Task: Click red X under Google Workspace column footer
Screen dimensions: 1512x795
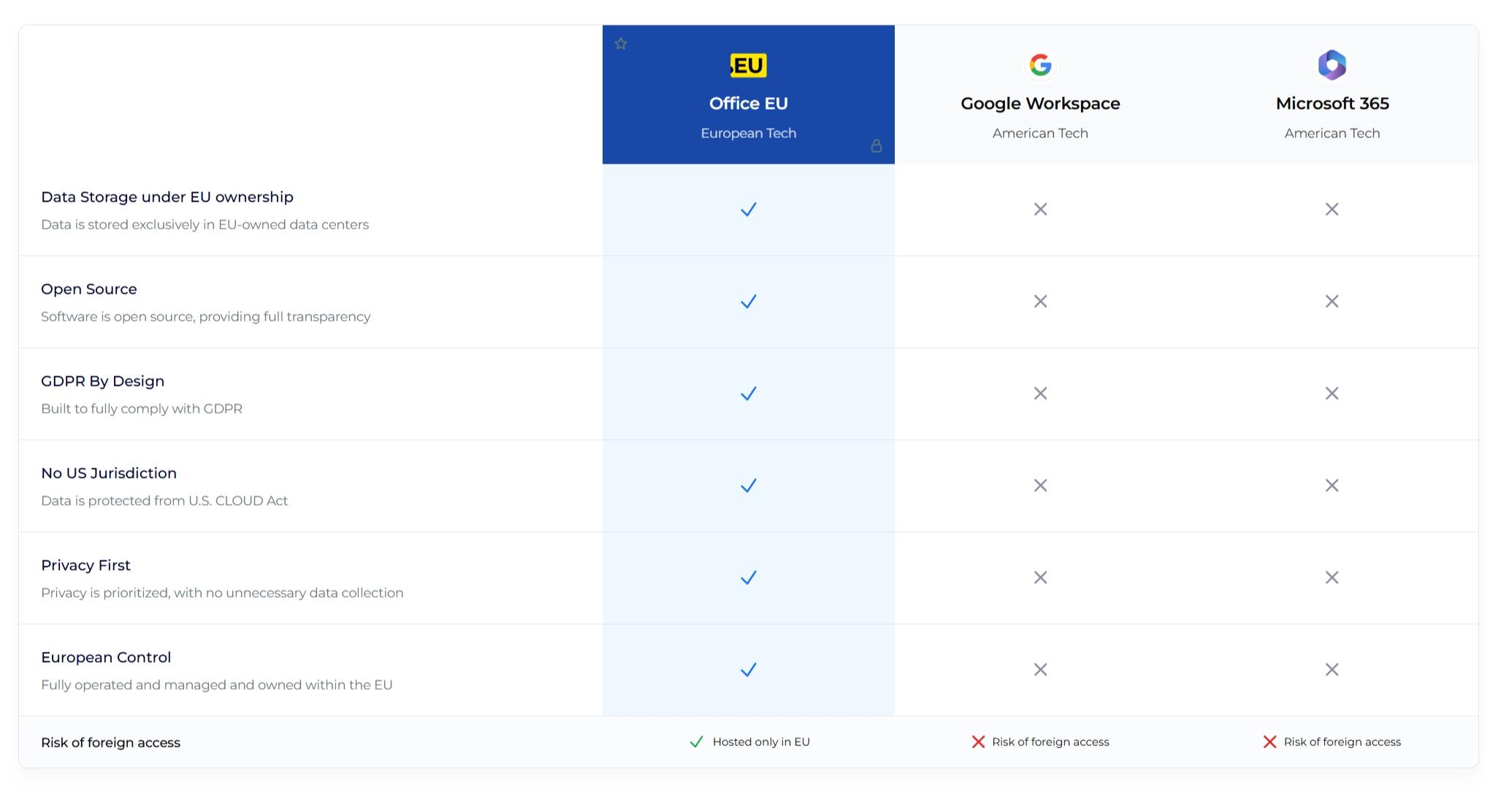Action: (978, 742)
